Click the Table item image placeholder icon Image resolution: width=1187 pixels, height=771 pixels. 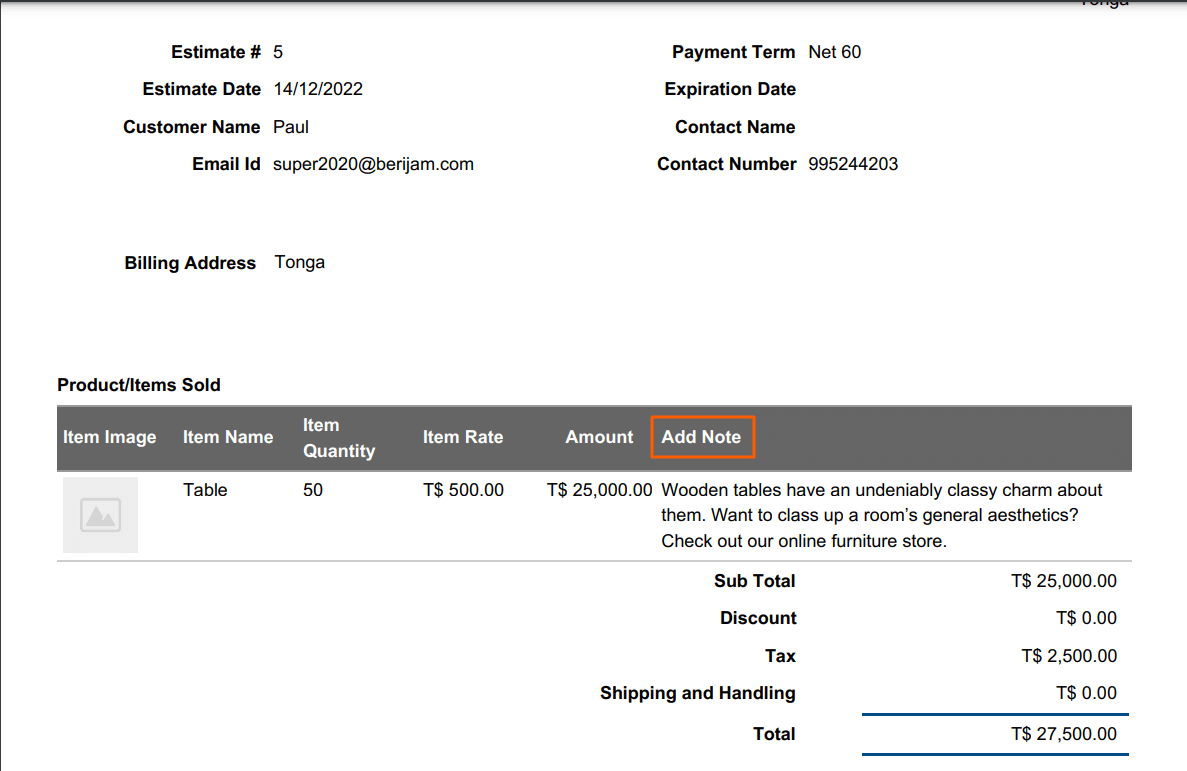coord(99,514)
